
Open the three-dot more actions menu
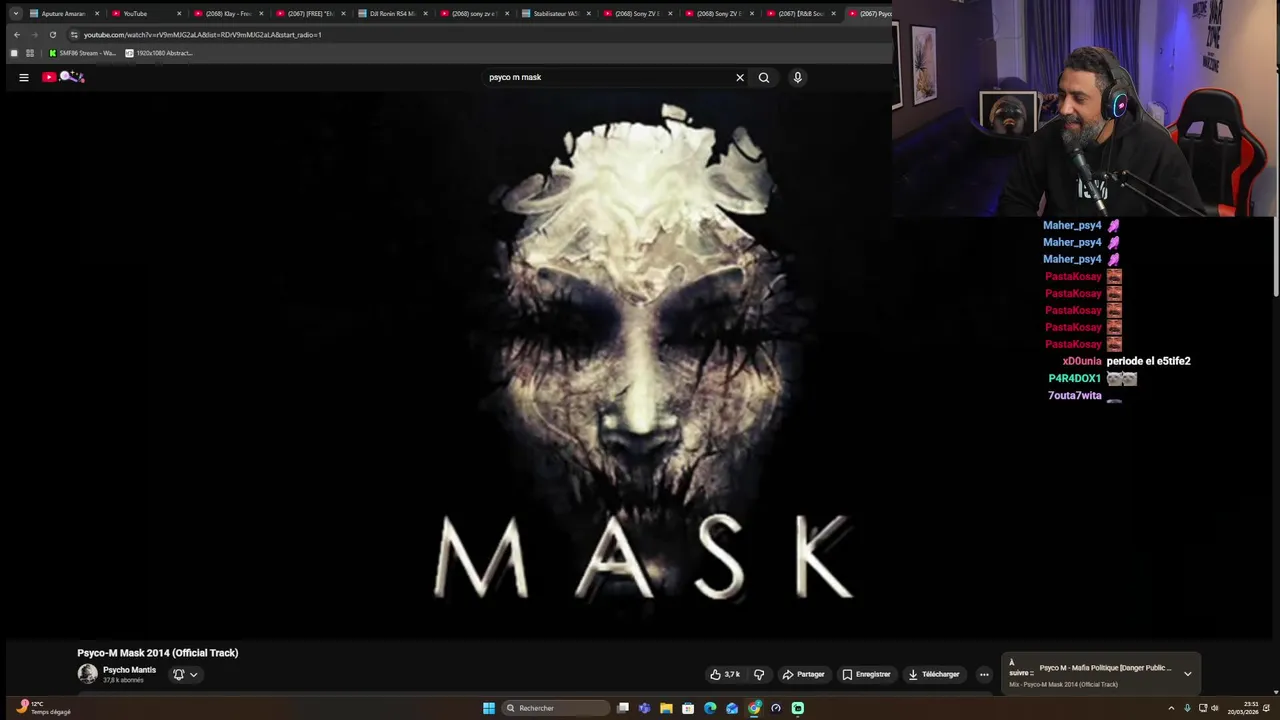click(984, 674)
